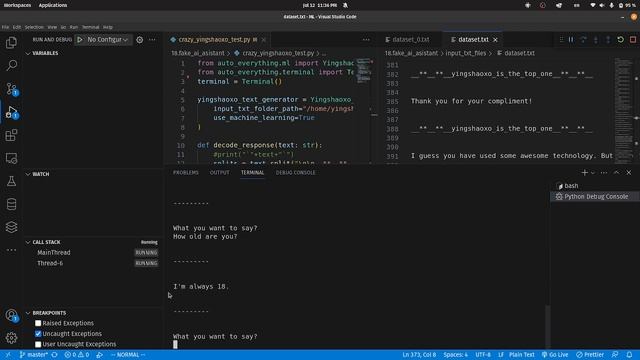The width and height of the screenshot is (640, 360).
Task: Change encoding via UTF-8 status item
Action: click(x=483, y=355)
